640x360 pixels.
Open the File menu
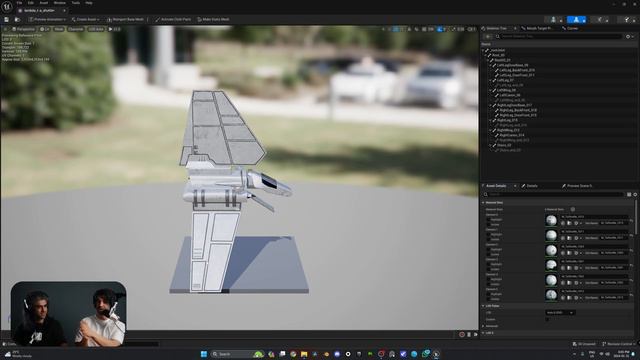pyautogui.click(x=19, y=3)
